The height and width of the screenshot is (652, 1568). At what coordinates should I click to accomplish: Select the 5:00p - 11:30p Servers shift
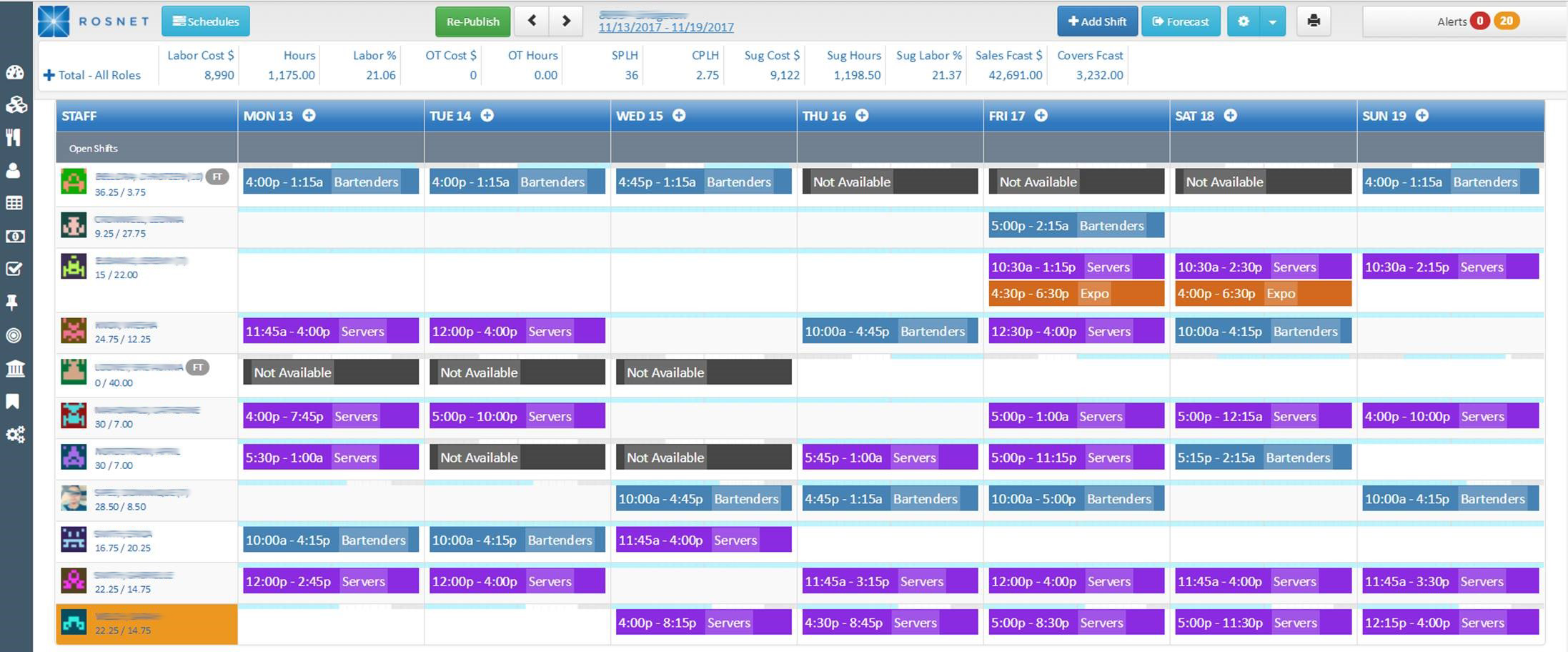coord(1263,623)
